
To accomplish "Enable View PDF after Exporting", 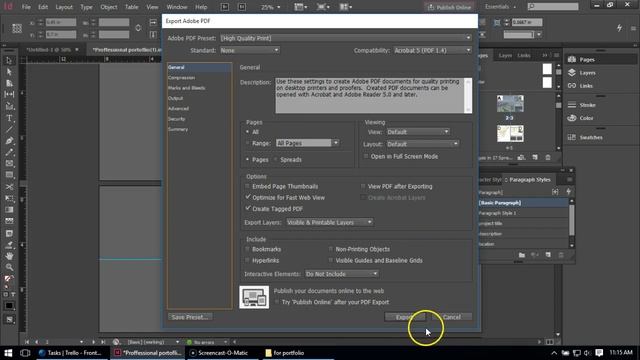I will coord(363,186).
